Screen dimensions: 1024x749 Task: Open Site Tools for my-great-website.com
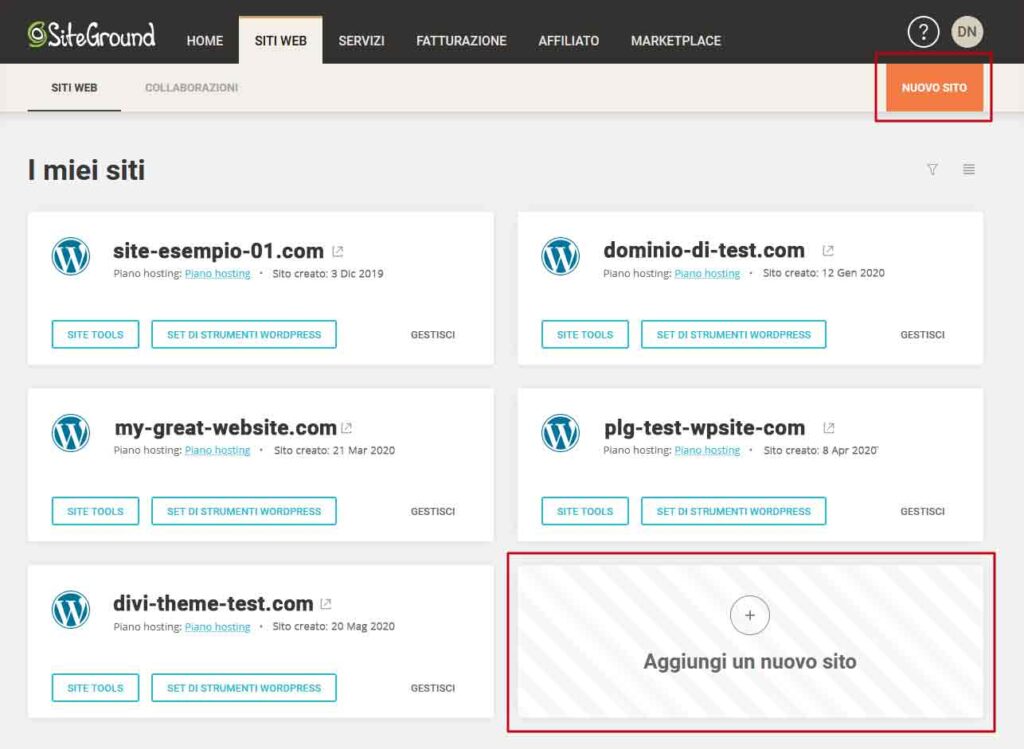(x=95, y=511)
